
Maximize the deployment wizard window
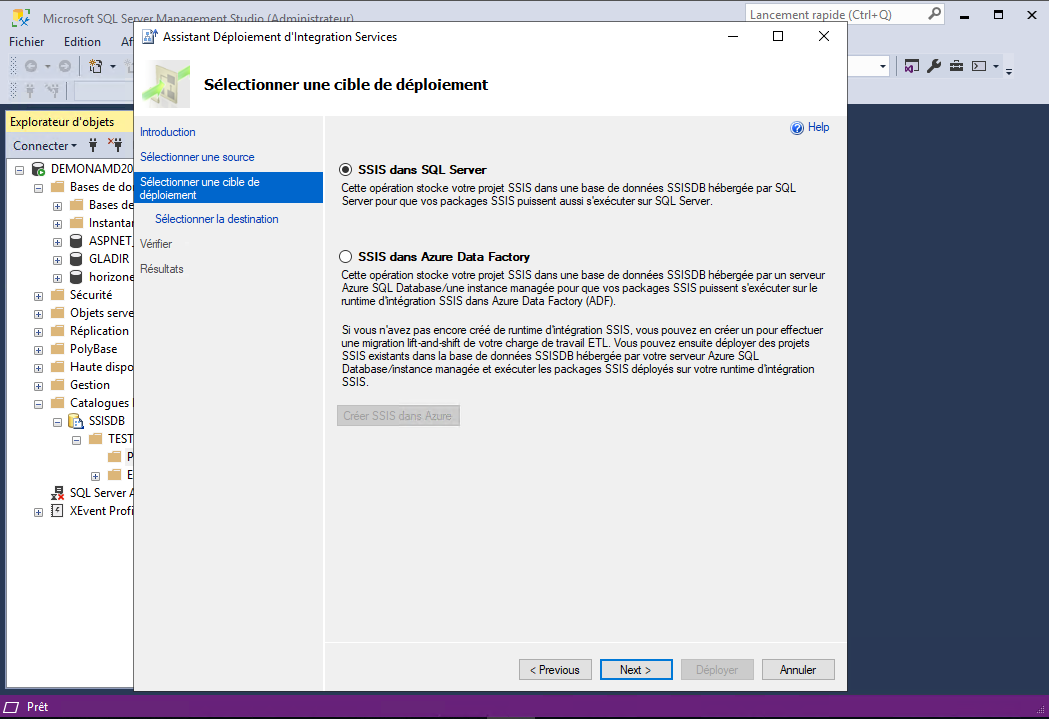[778, 36]
